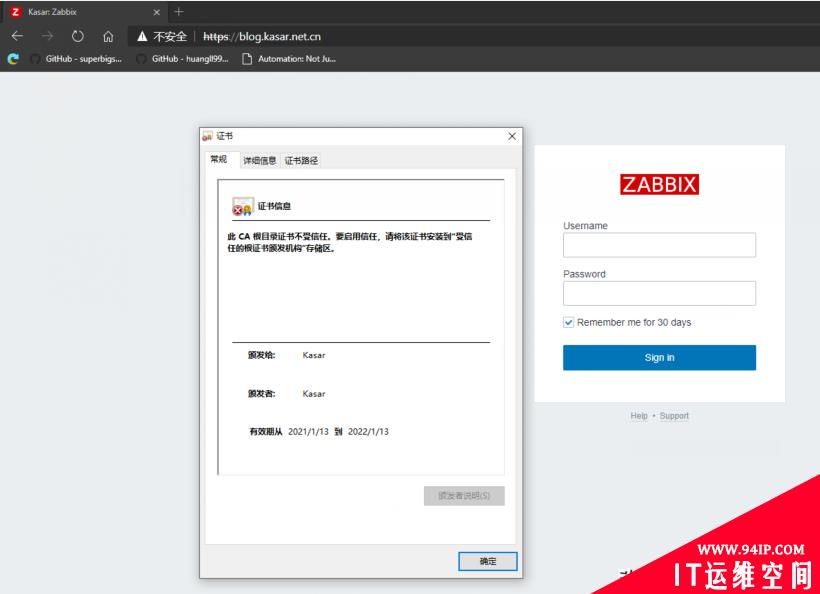Click the Sign in button
Viewport: 820px width, 594px height.
[659, 358]
